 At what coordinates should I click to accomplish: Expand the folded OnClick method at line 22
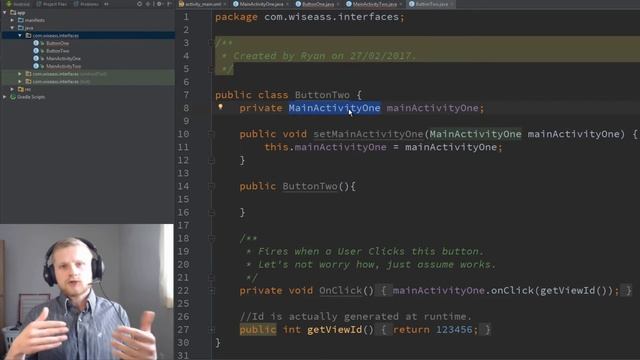click(211, 291)
